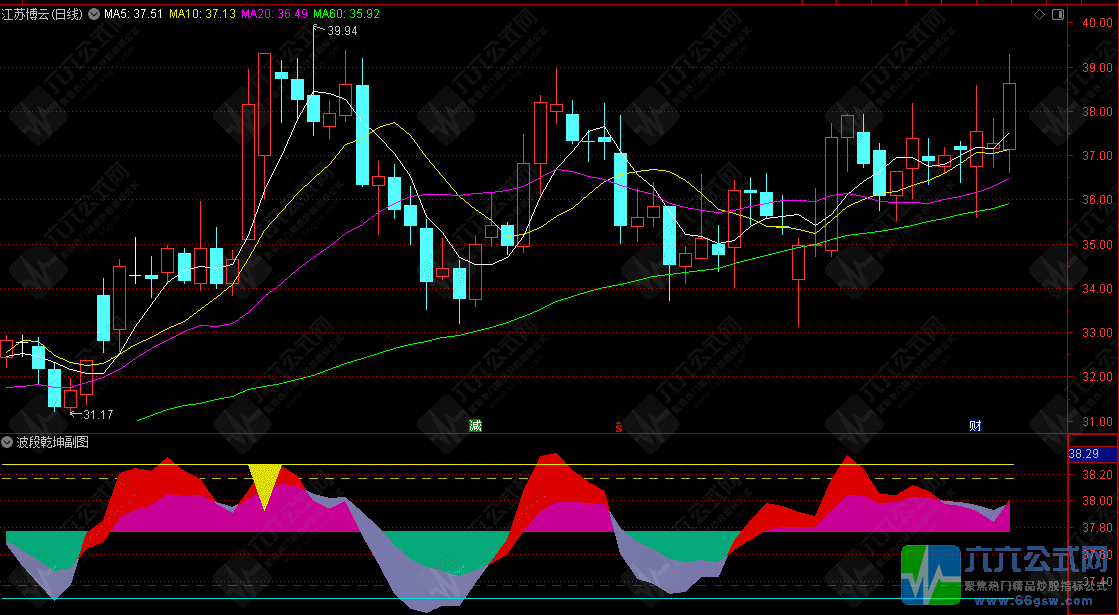The width and height of the screenshot is (1119, 615).
Task: Click the 34.00 price axis label
Action: [1097, 289]
